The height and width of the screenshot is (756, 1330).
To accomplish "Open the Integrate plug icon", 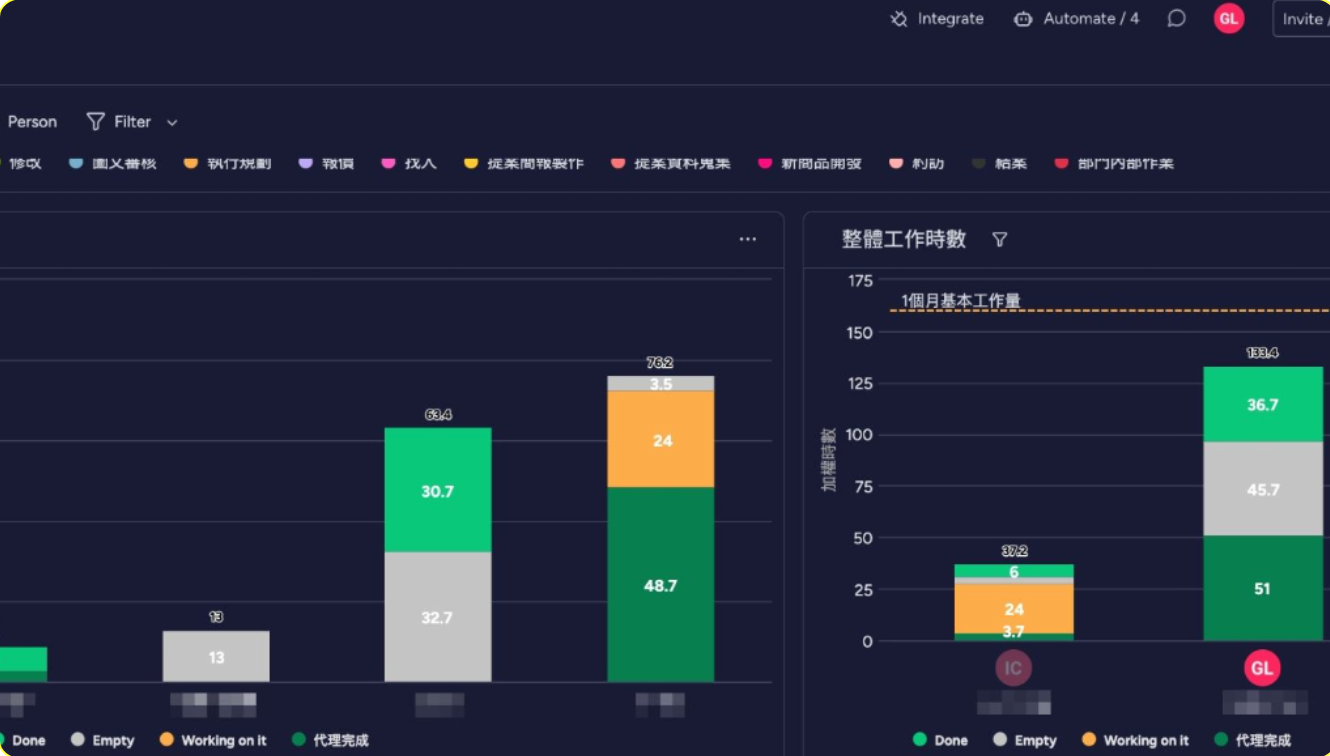I will [899, 19].
